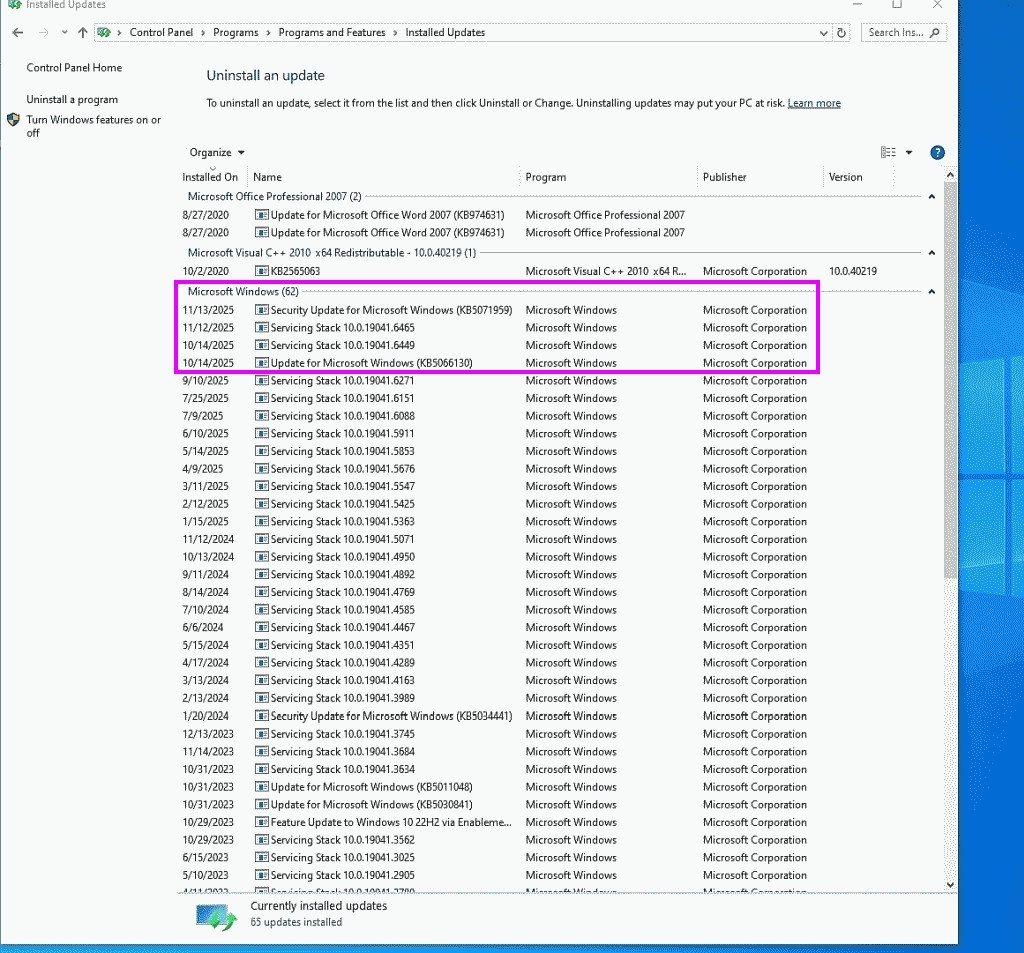
Task: Open Control Panel Home link
Action: pyautogui.click(x=74, y=68)
